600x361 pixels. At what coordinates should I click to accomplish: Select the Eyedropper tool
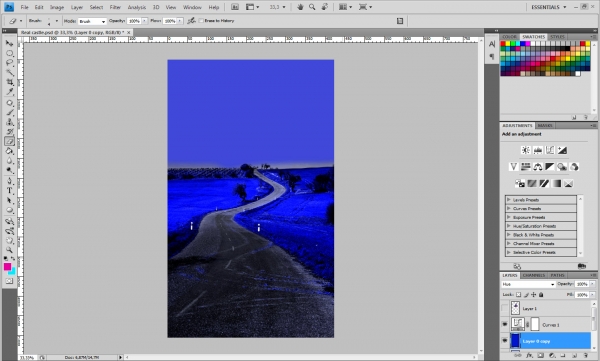(x=9, y=91)
